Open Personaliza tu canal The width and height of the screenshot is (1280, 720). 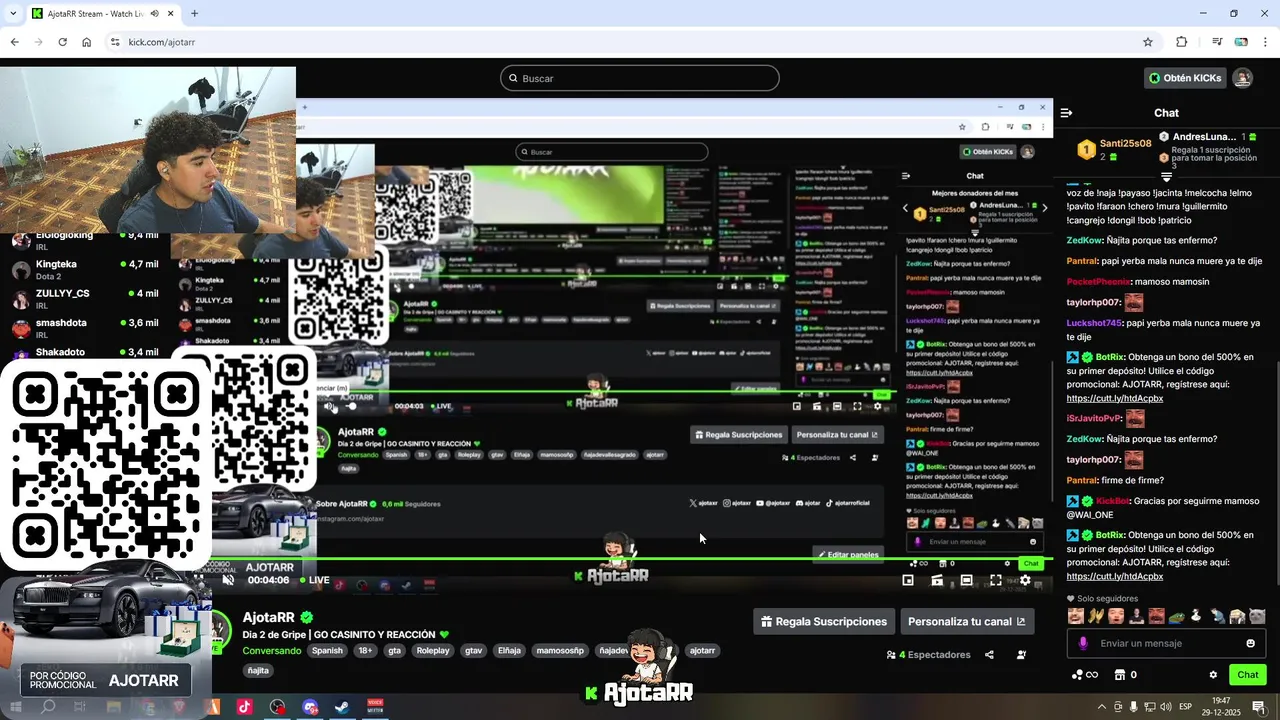tap(967, 621)
